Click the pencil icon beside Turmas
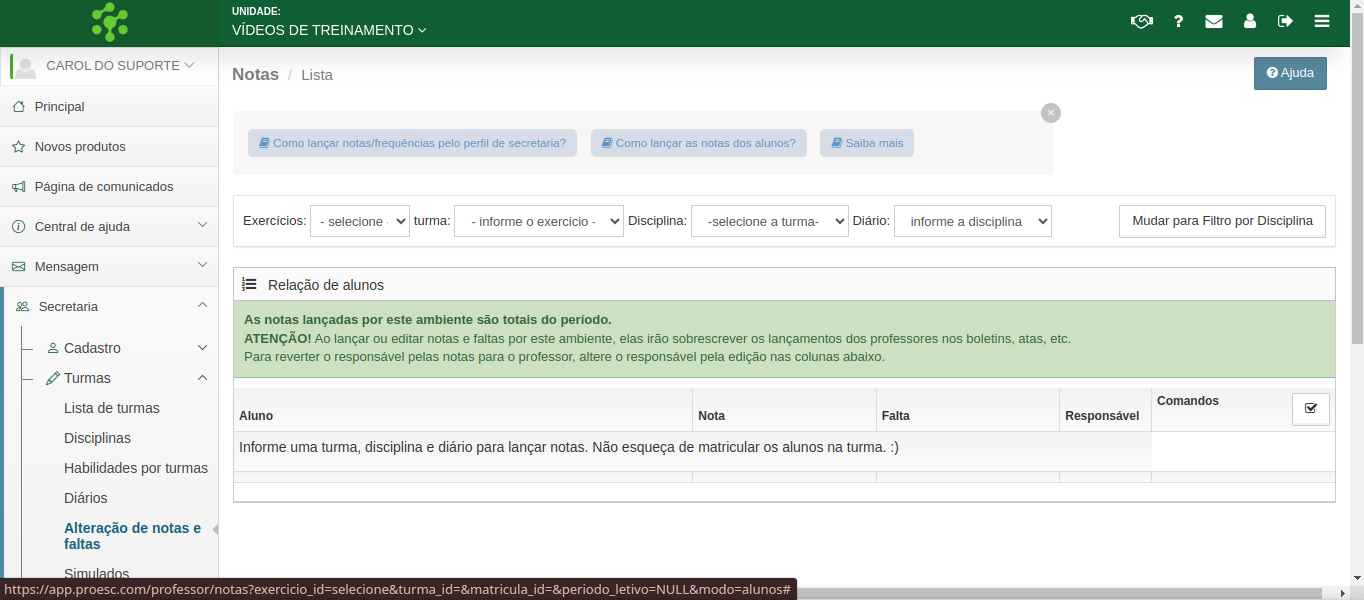 tap(53, 378)
